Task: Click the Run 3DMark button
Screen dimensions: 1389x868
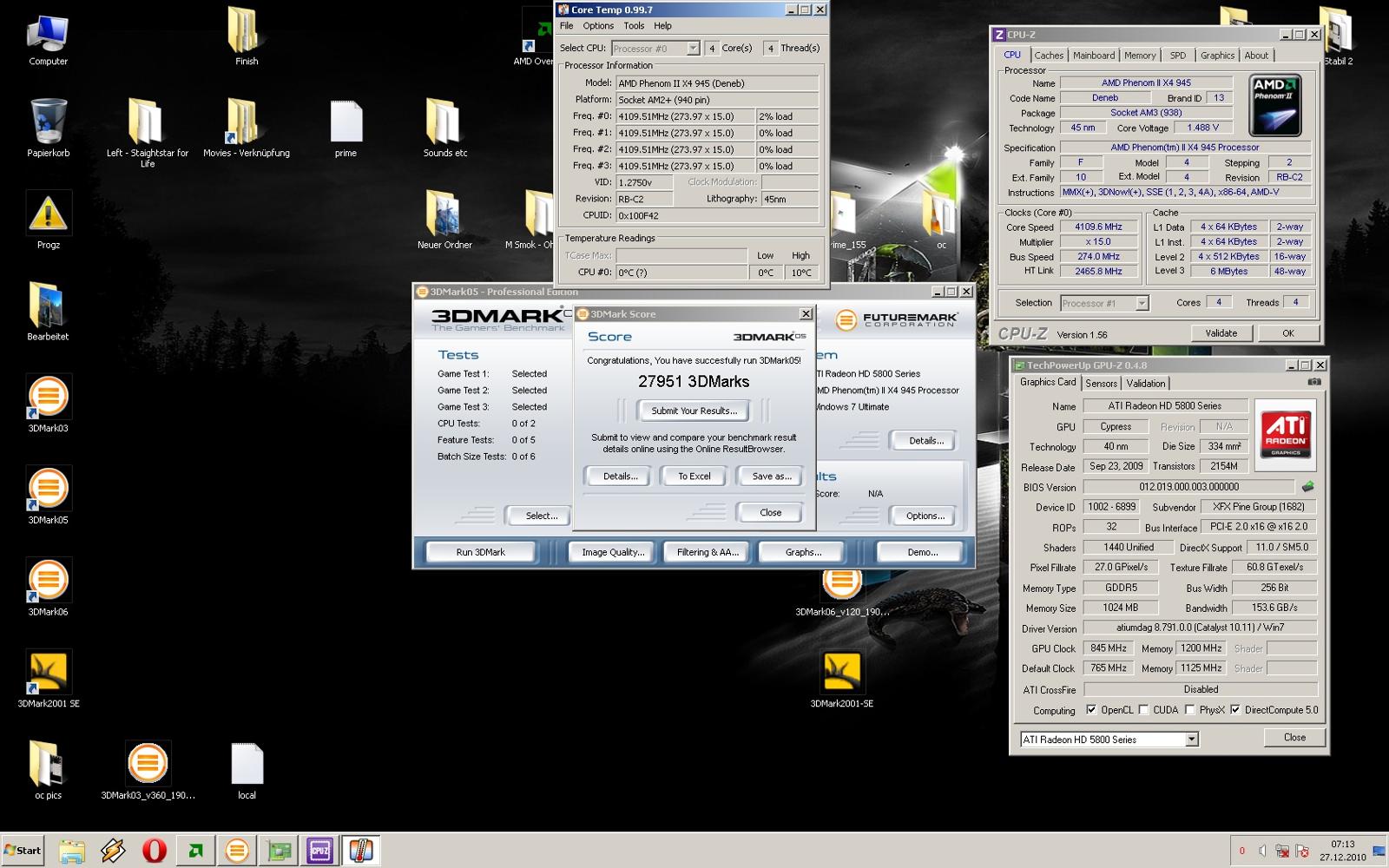Action: click(480, 552)
